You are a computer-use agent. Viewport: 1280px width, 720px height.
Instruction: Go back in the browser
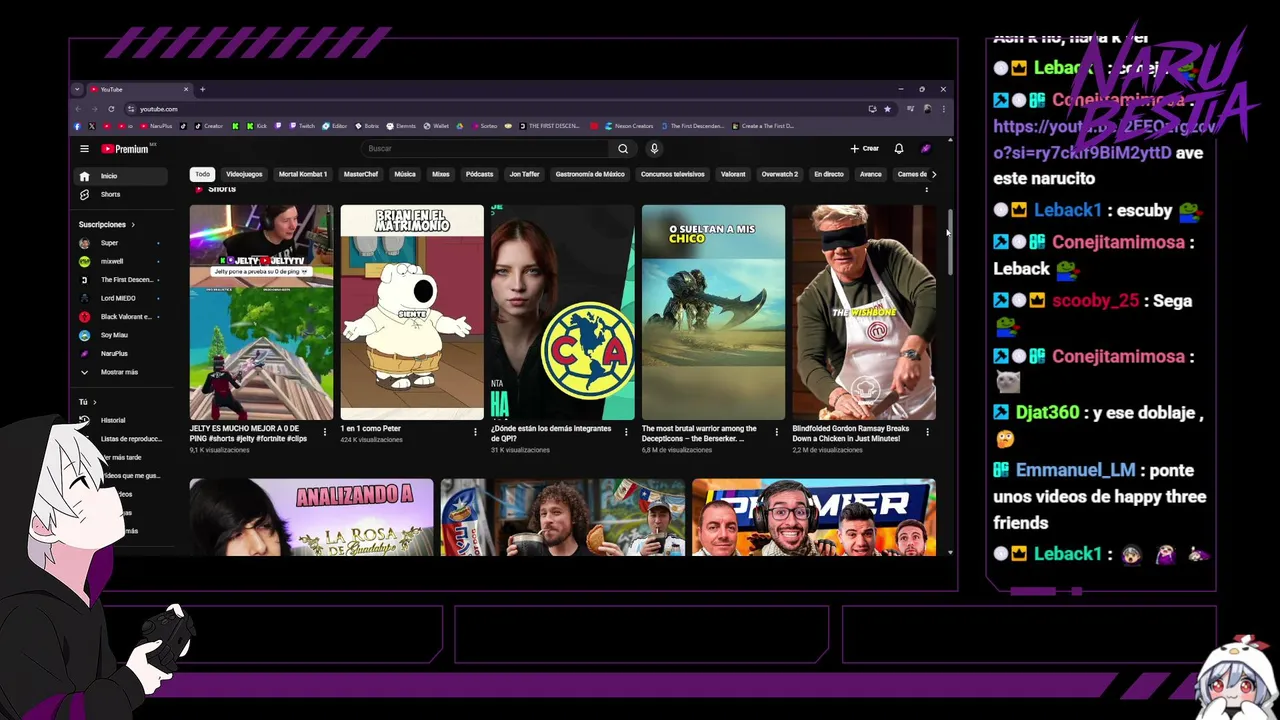[x=78, y=109]
